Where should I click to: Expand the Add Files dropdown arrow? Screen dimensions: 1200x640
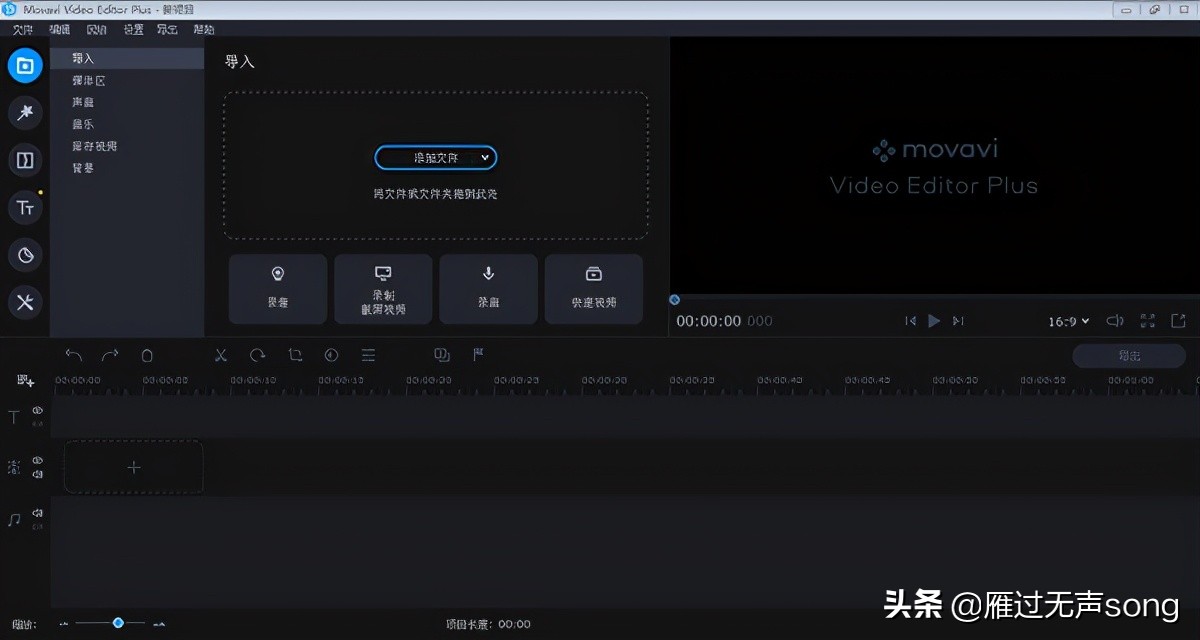click(x=485, y=158)
